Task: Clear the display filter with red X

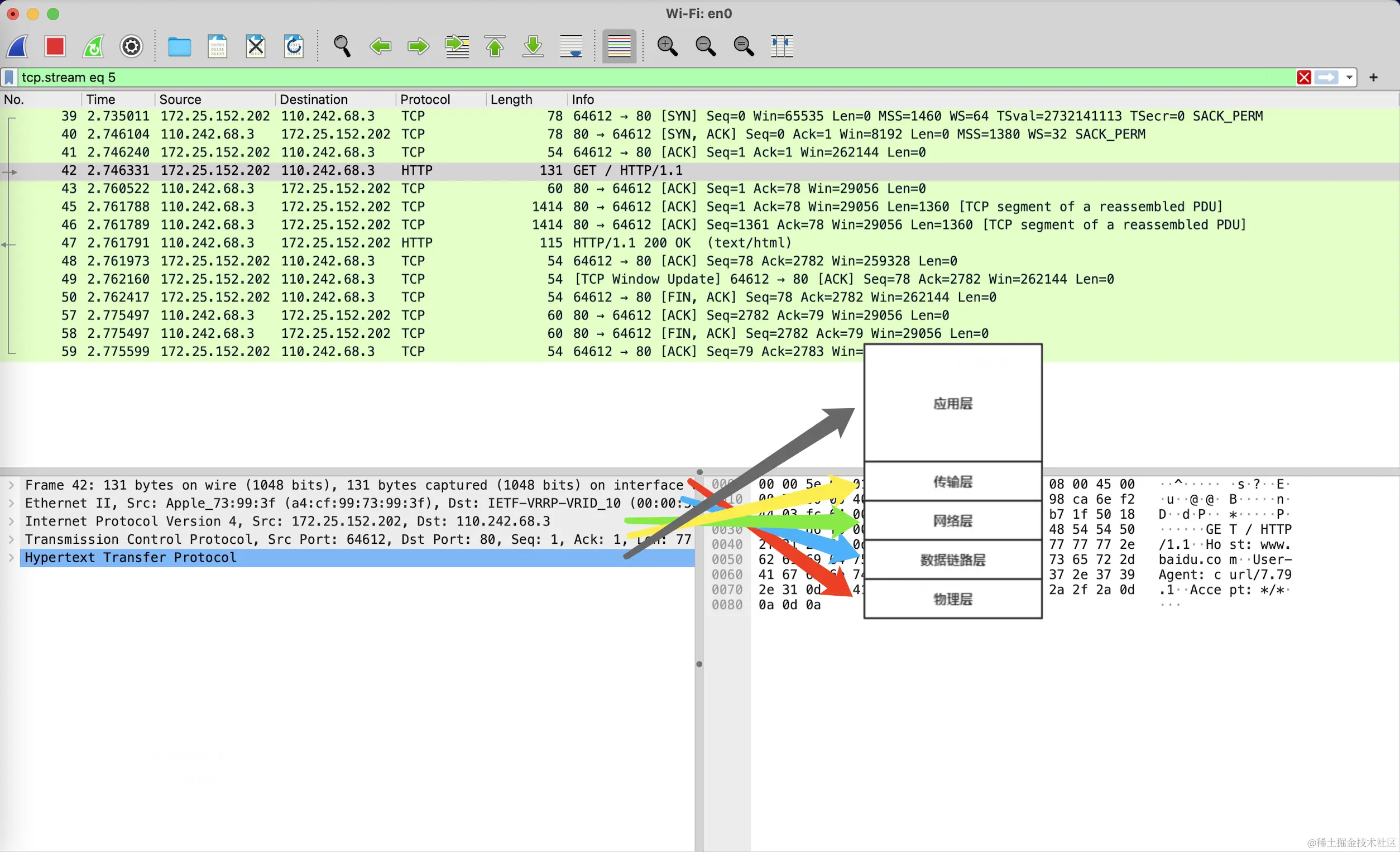Action: [1304, 77]
